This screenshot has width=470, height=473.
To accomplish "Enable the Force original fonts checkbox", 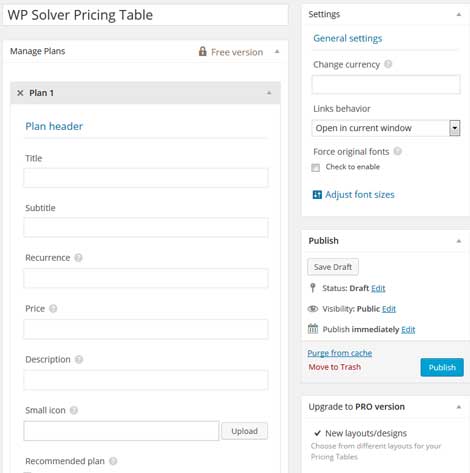I will tap(315, 167).
